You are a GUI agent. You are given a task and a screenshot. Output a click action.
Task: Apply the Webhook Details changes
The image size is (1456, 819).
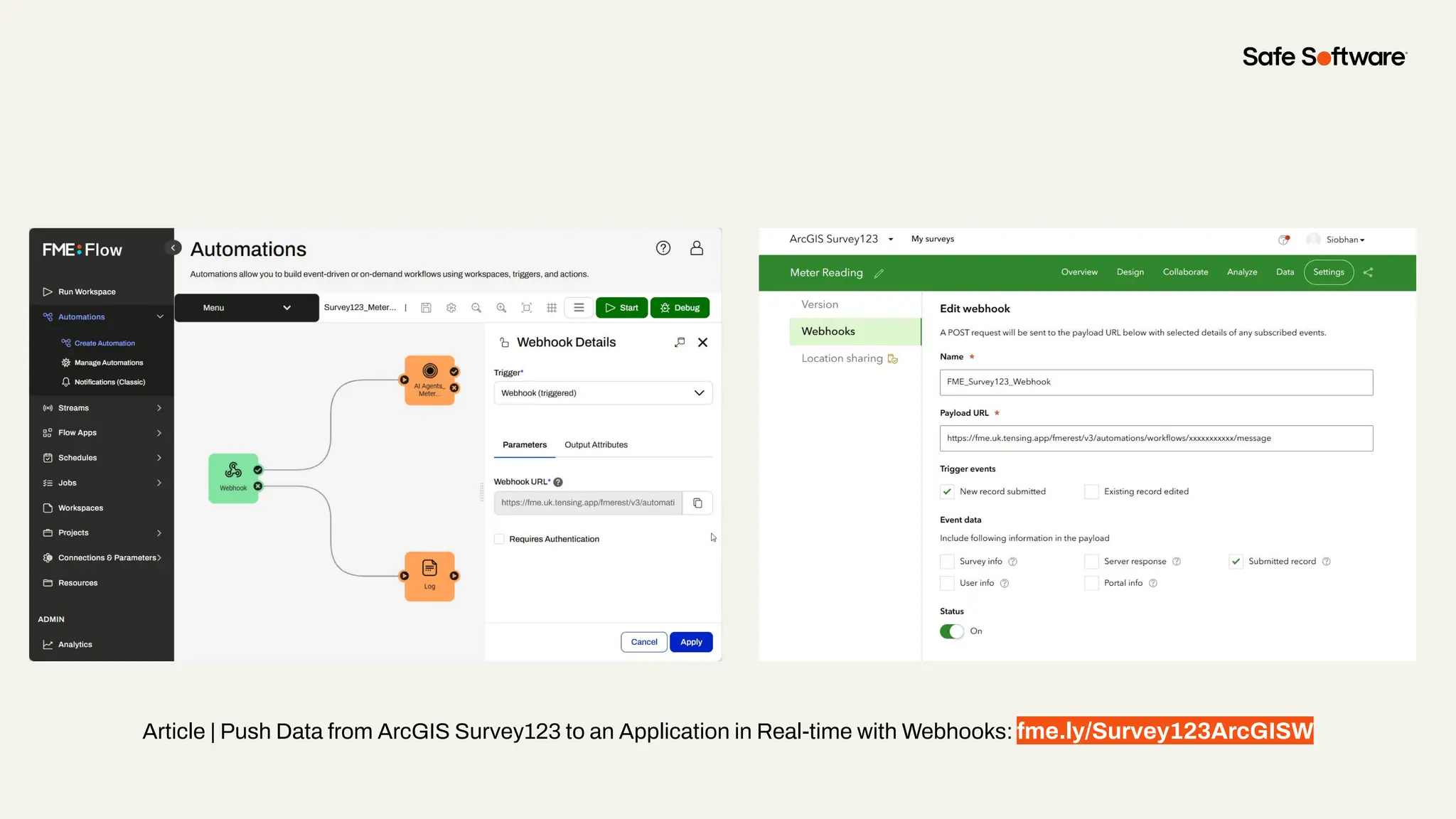click(691, 642)
